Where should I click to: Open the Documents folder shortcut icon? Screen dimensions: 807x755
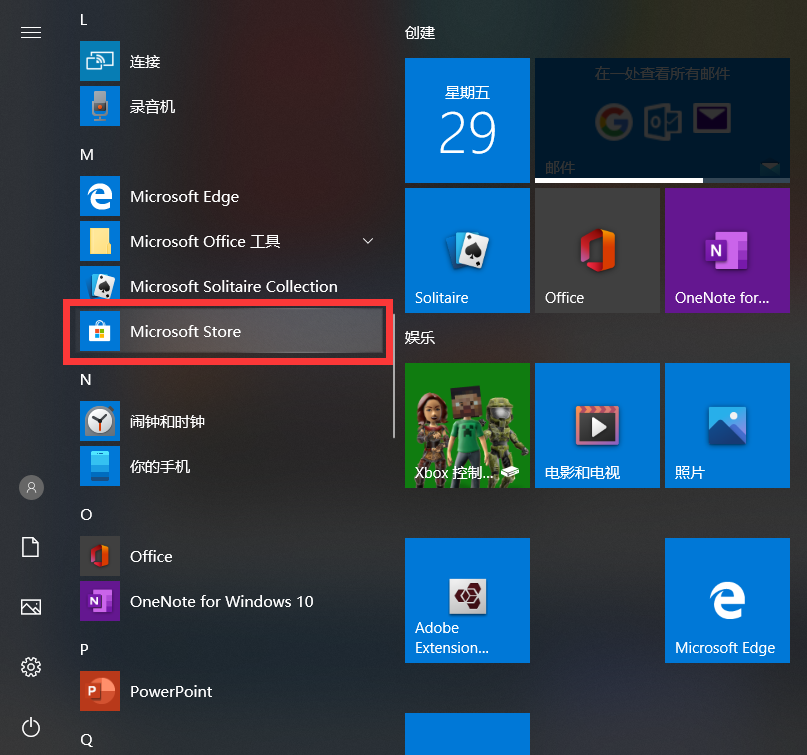coord(30,547)
